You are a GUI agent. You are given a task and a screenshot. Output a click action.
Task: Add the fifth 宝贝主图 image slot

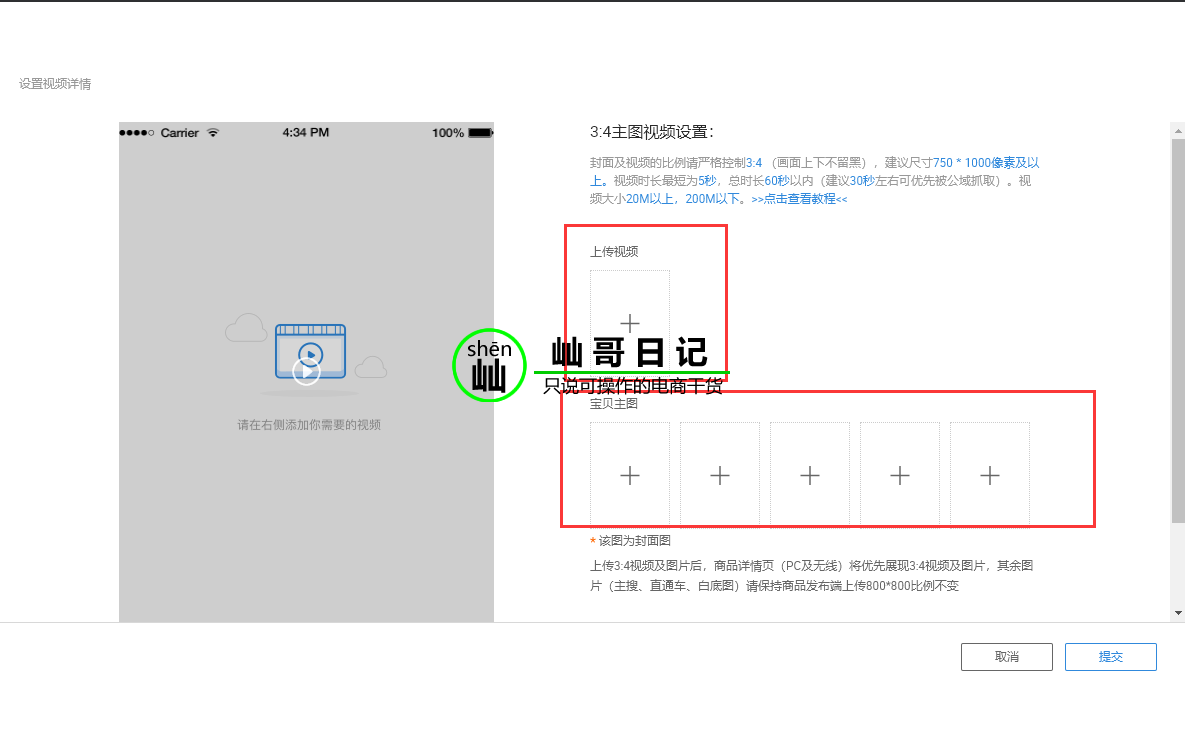click(989, 474)
